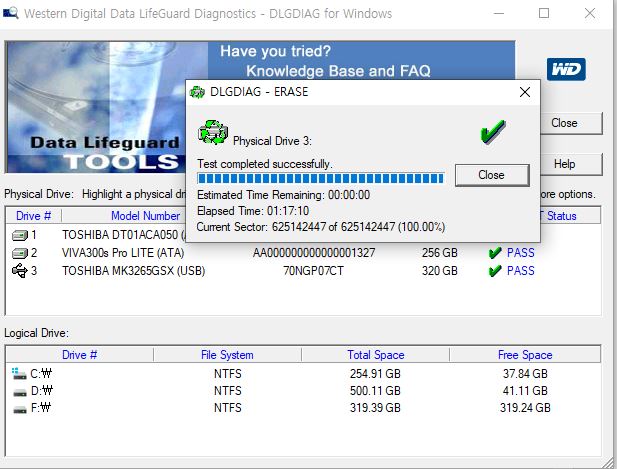Select TOSHIBA MK3265GSX (USB) row
This screenshot has width=617, height=469.
pyautogui.click(x=303, y=271)
